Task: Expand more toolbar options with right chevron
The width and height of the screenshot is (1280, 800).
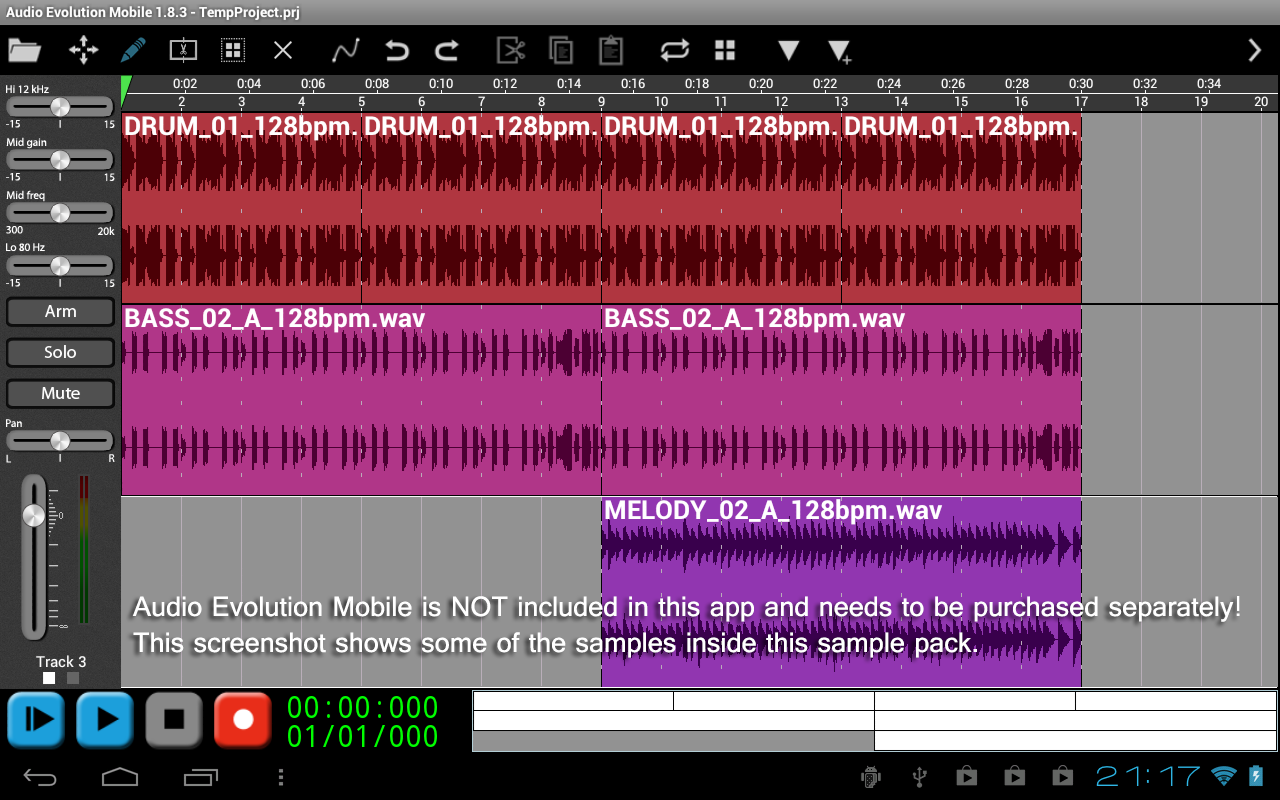Action: 1254,50
